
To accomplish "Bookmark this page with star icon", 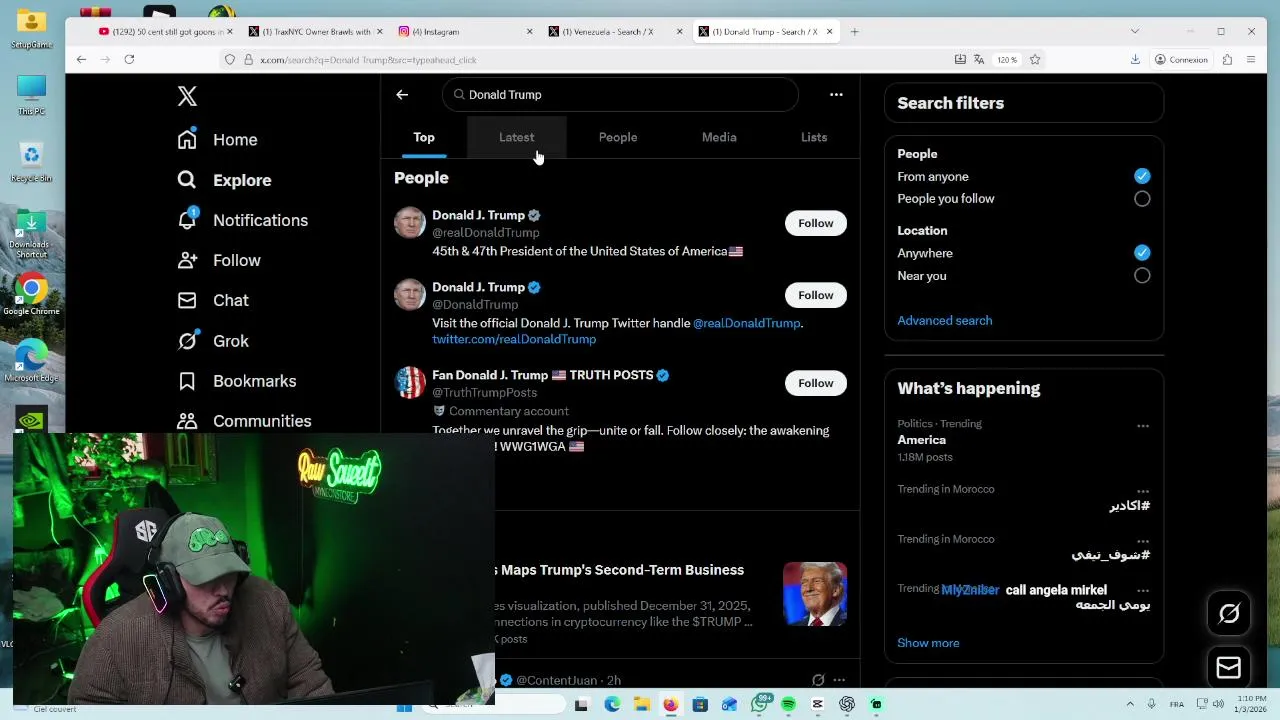I will coord(1035,60).
